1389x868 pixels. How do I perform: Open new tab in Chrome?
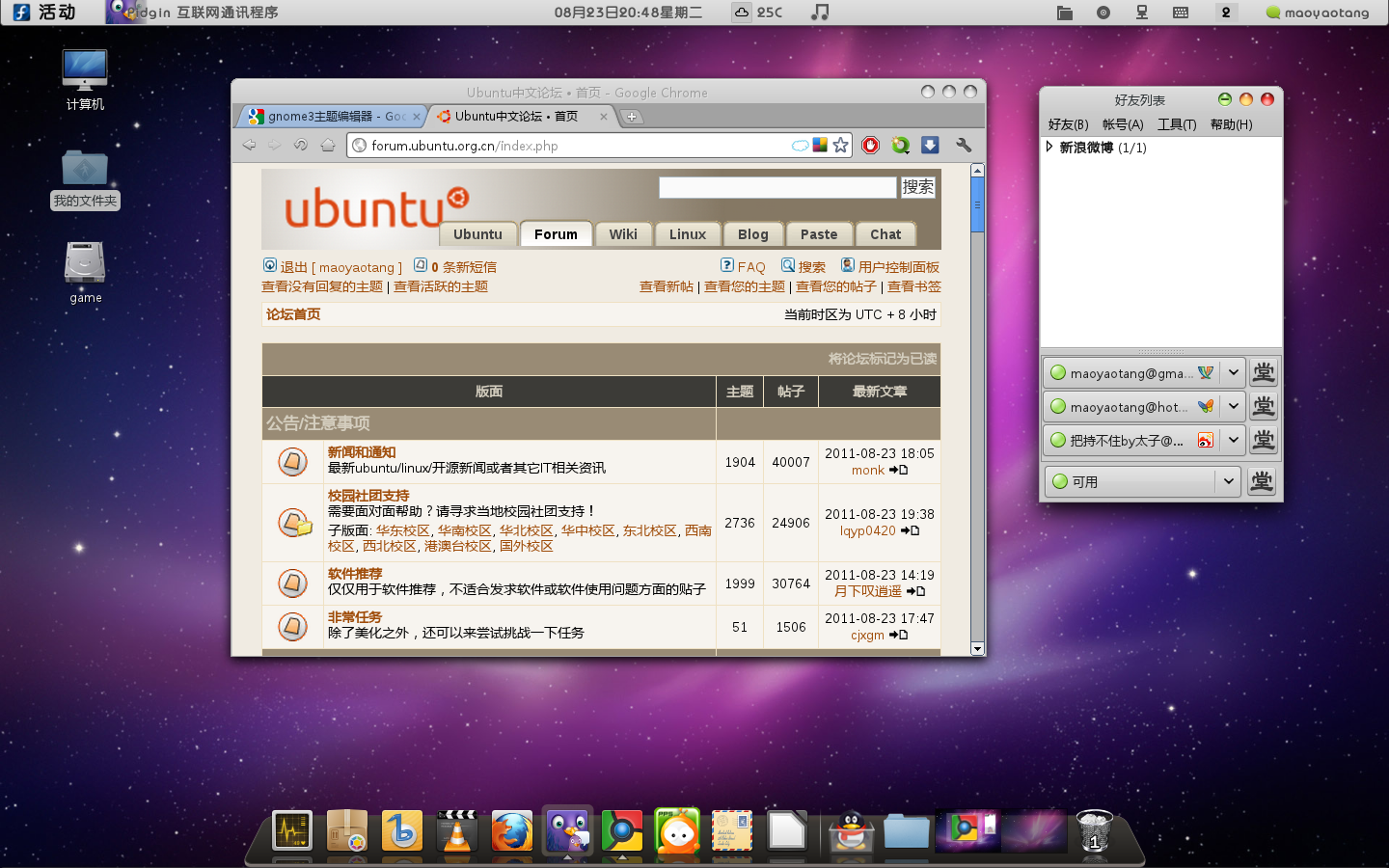tap(632, 117)
